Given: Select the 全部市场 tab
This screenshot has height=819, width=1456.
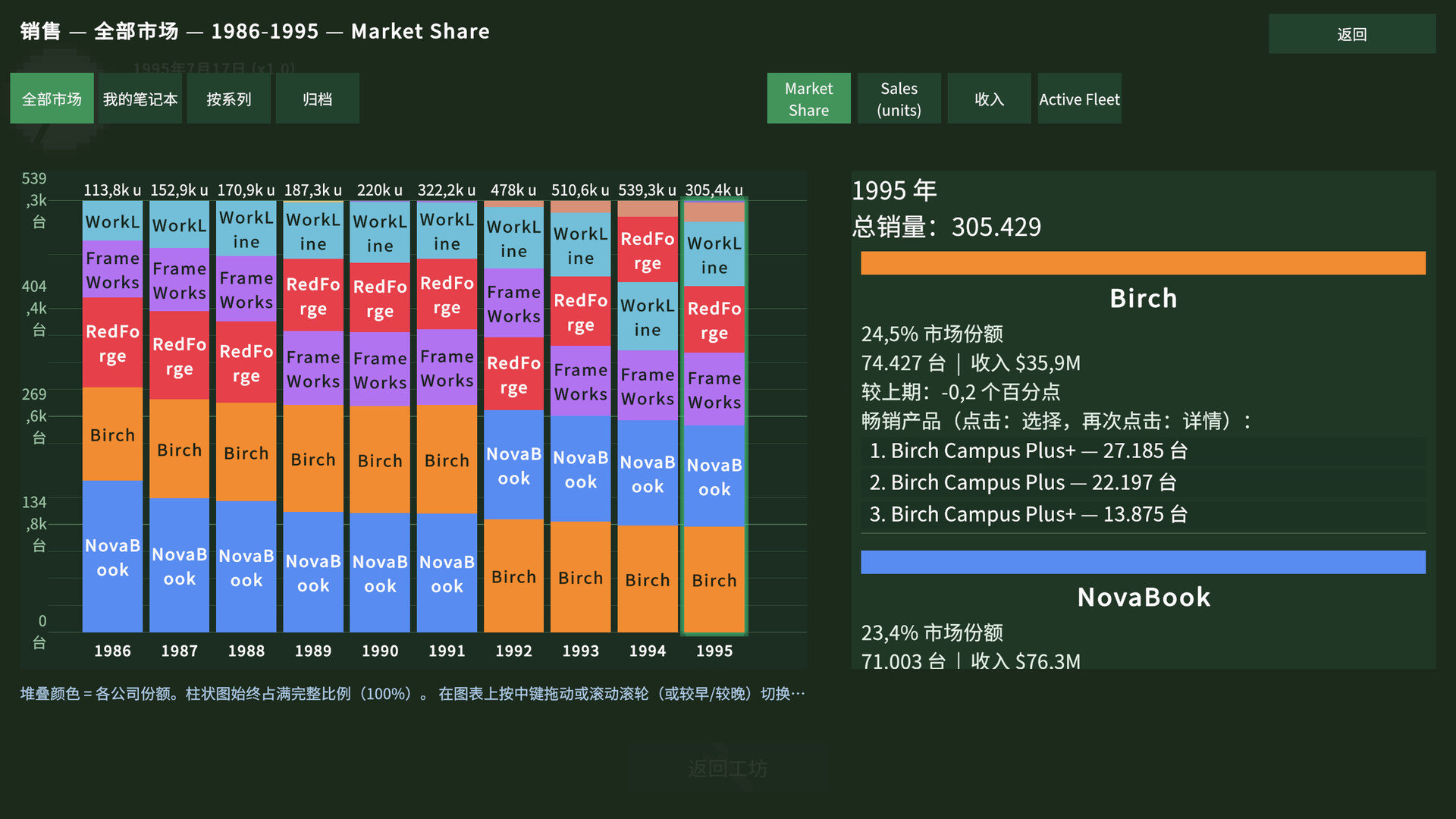Looking at the screenshot, I should click(52, 99).
